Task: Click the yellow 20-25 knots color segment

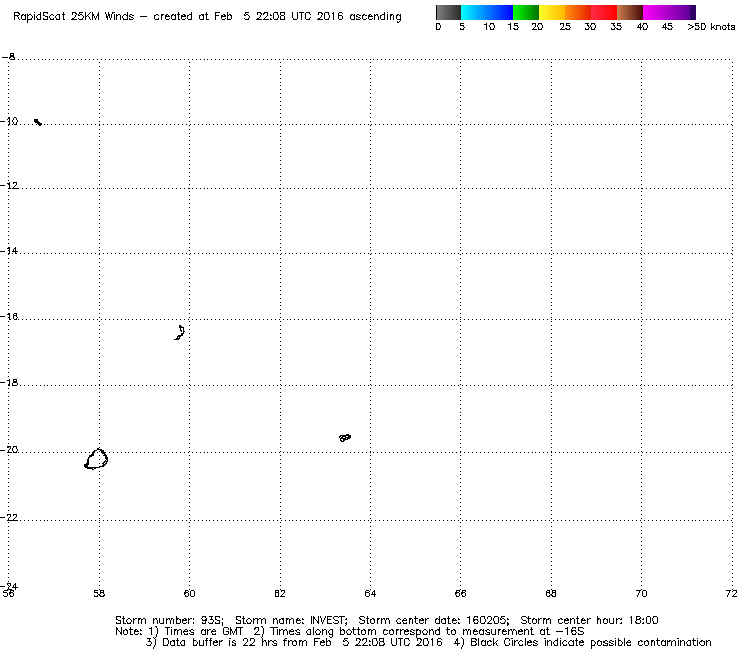Action: pyautogui.click(x=552, y=12)
